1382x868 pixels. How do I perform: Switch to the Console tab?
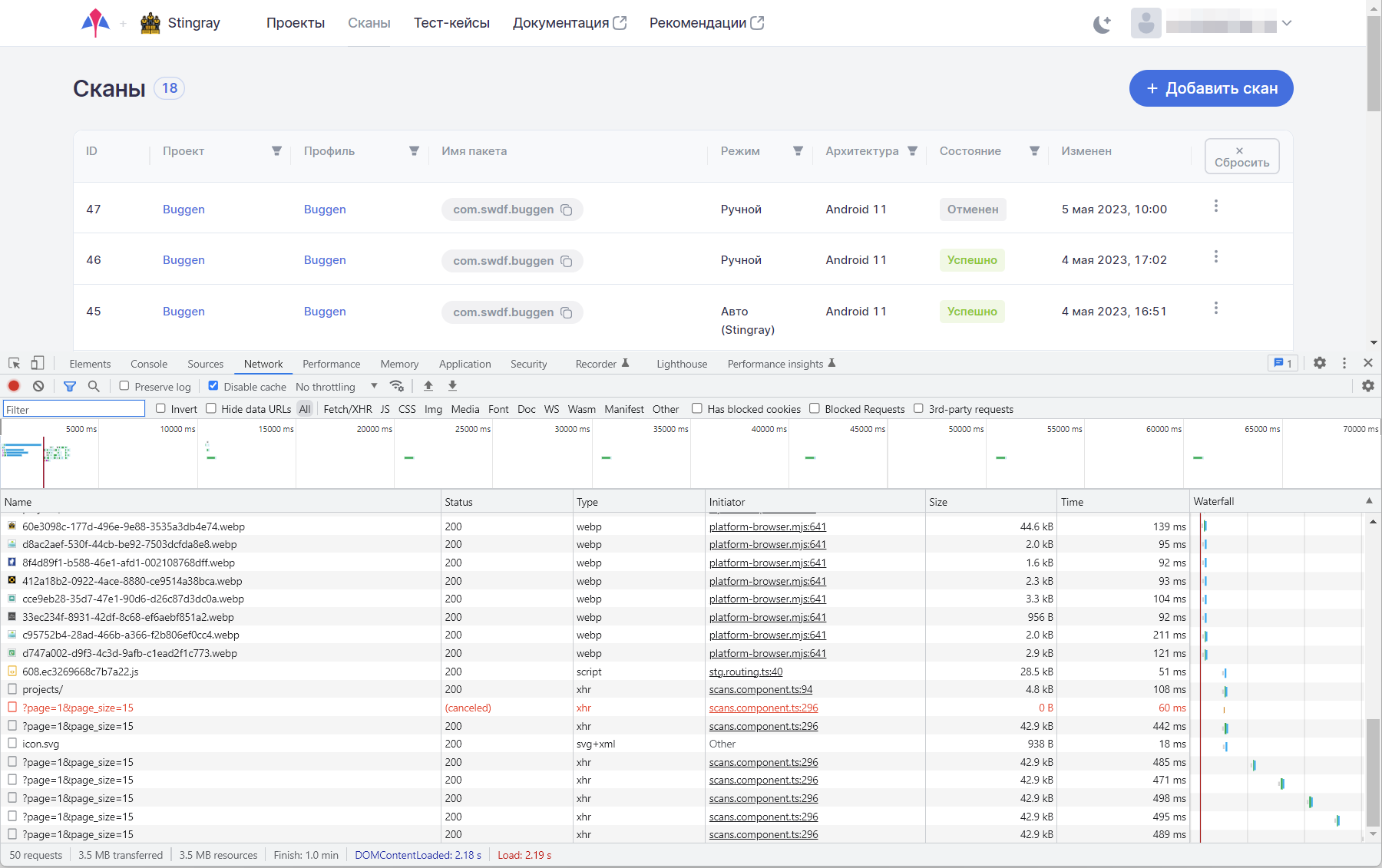coord(149,364)
